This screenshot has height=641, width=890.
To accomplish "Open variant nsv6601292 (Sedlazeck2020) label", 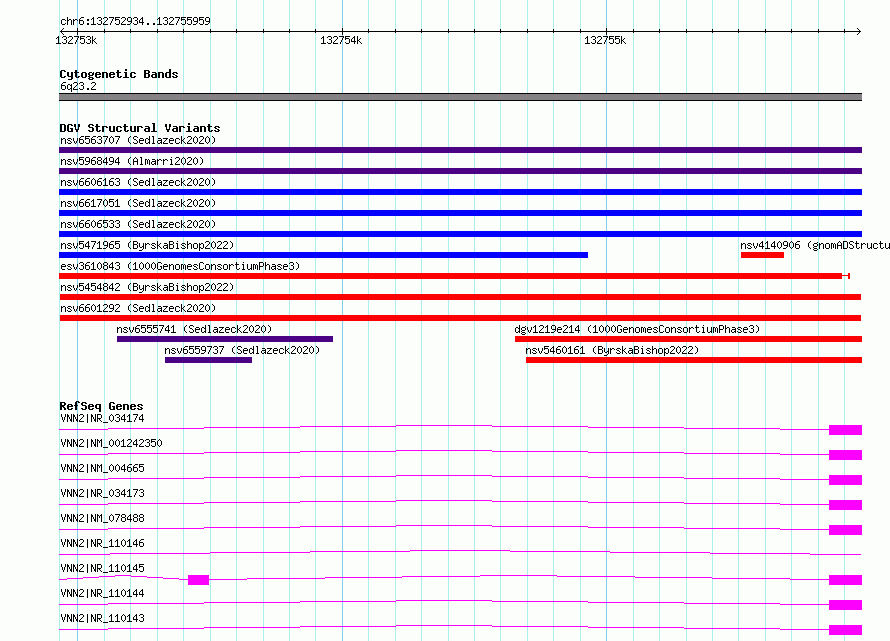I will pos(138,308).
